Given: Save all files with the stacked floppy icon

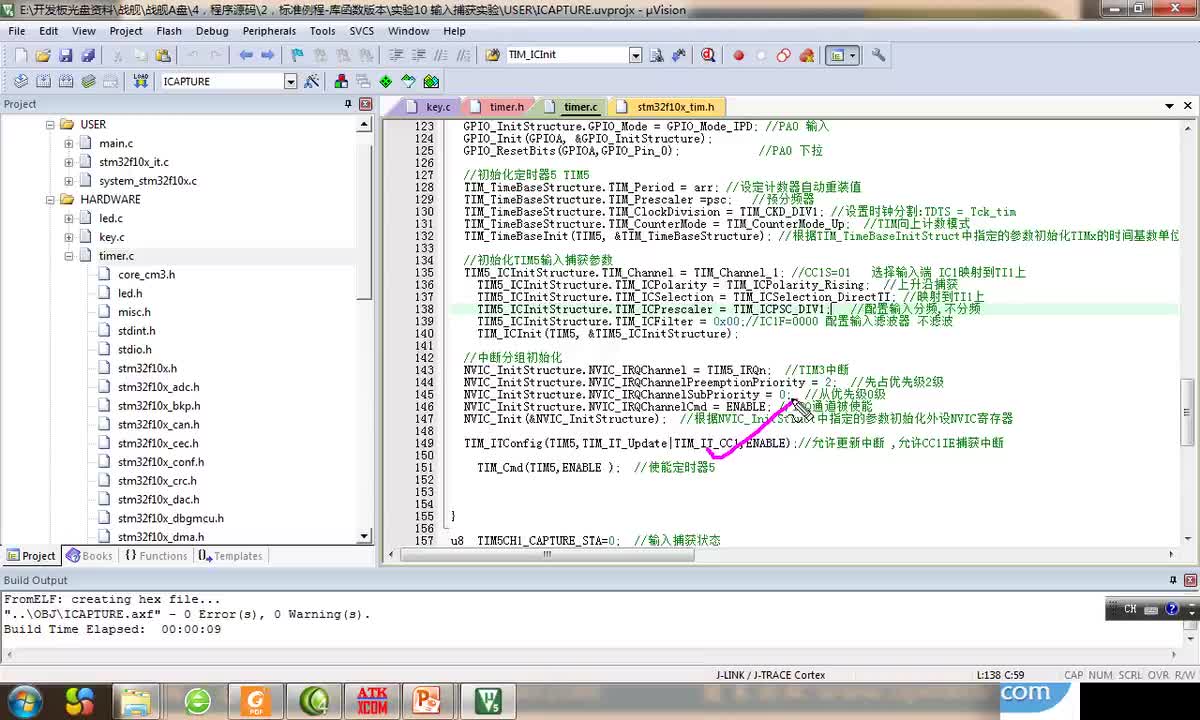Looking at the screenshot, I should (88, 55).
